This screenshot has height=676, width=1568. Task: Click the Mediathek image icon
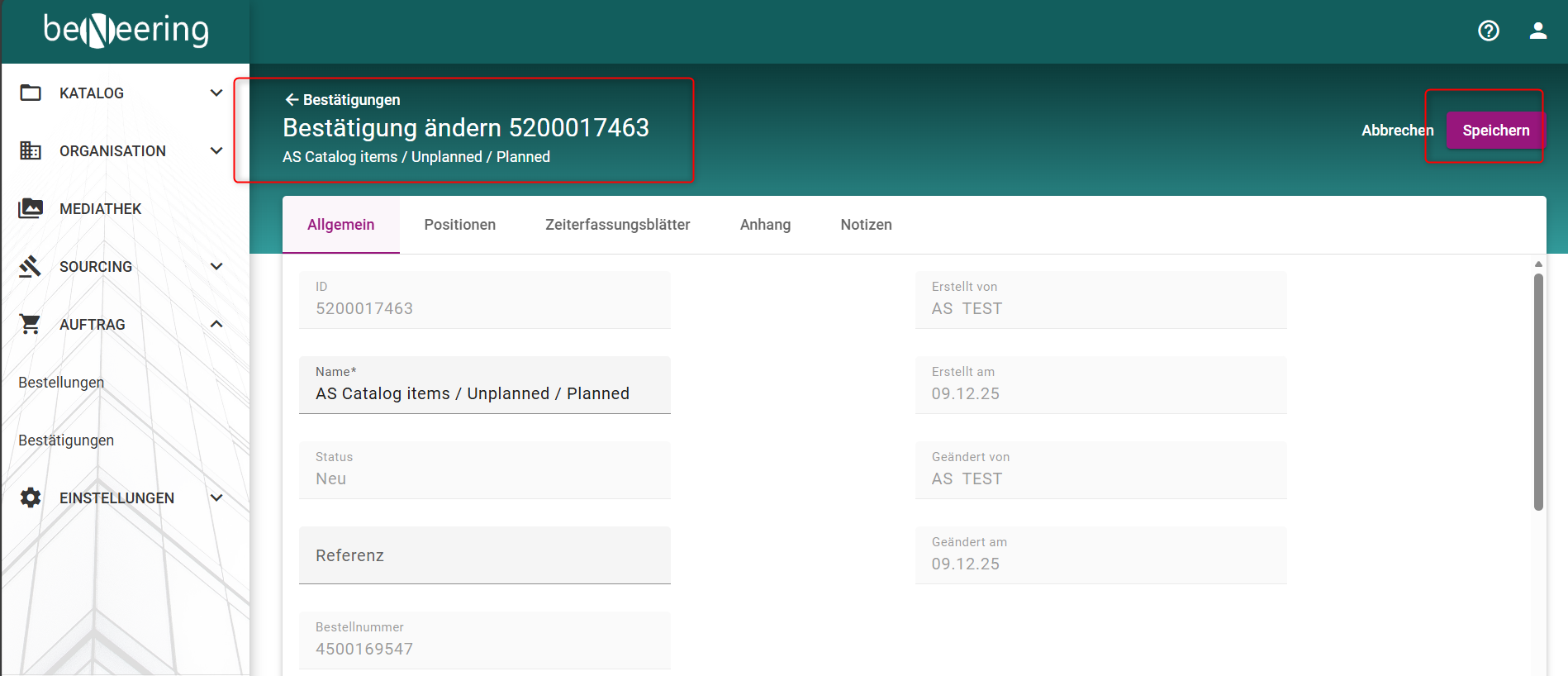[x=31, y=208]
